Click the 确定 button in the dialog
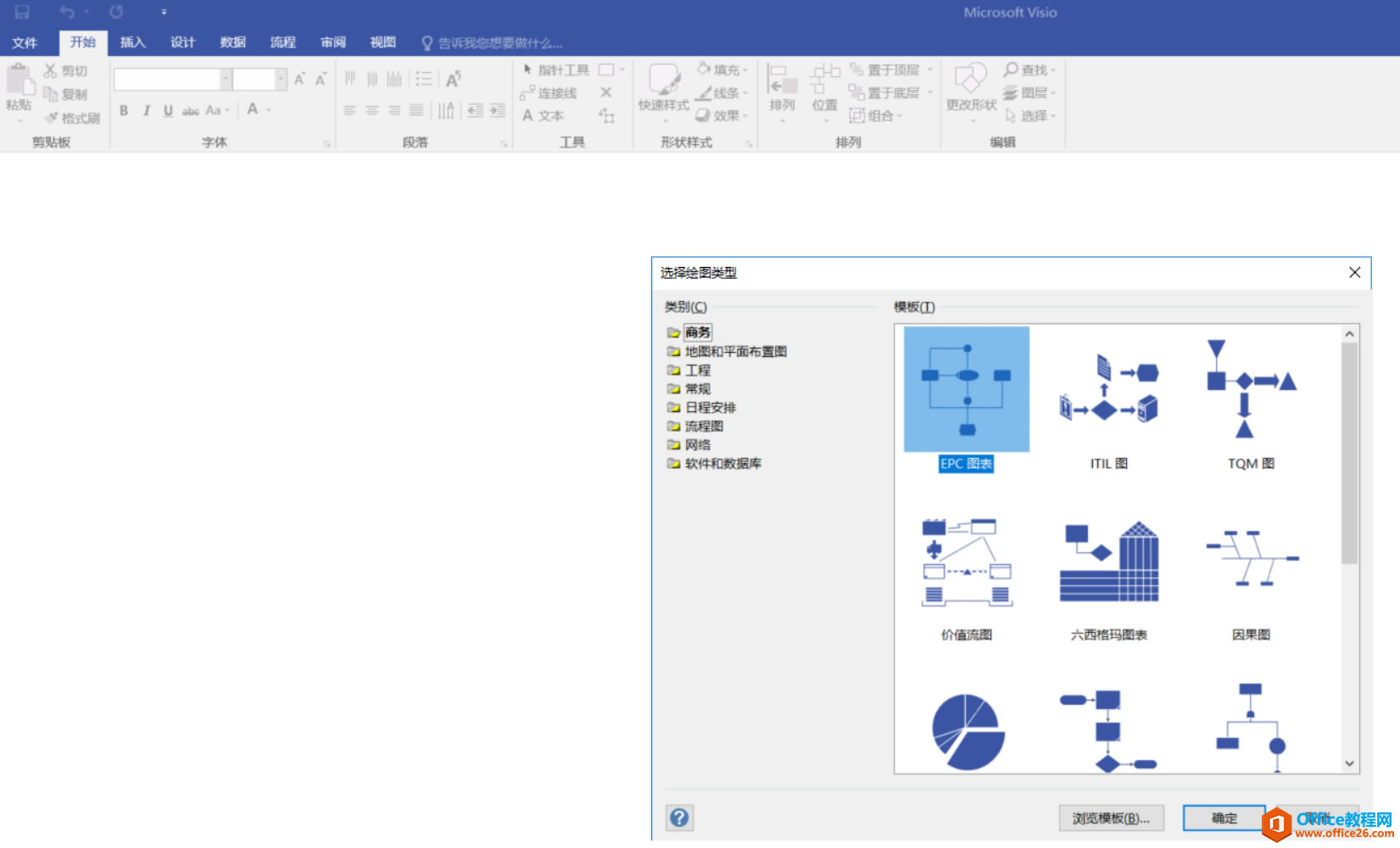 click(1224, 817)
